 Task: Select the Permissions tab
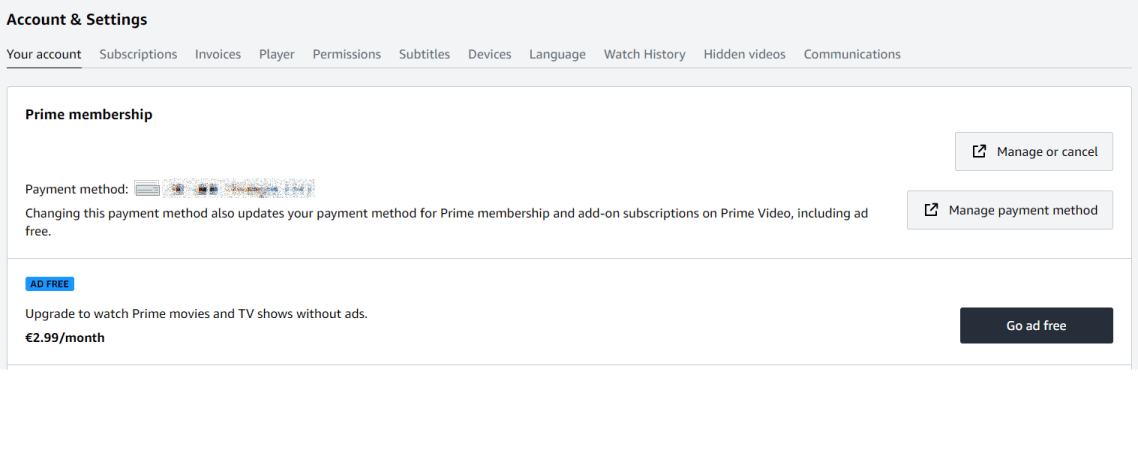tap(346, 55)
